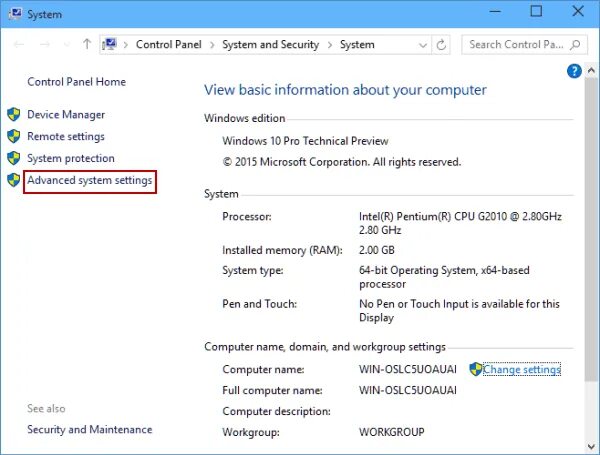The image size is (600, 455).
Task: Select the System and Security breadcrumb
Action: coord(271,44)
